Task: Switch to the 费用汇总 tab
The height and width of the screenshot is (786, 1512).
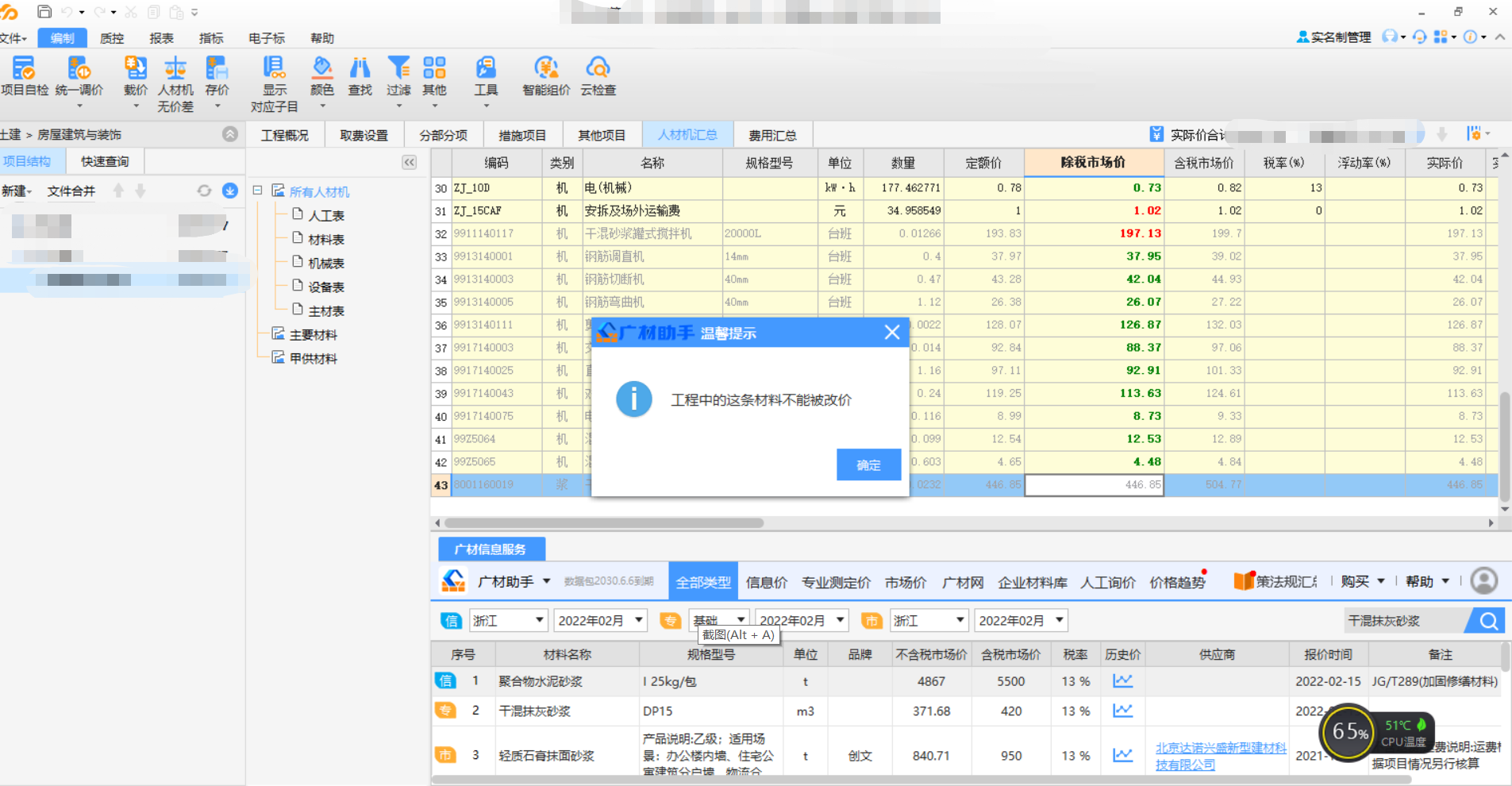Action: (x=772, y=135)
